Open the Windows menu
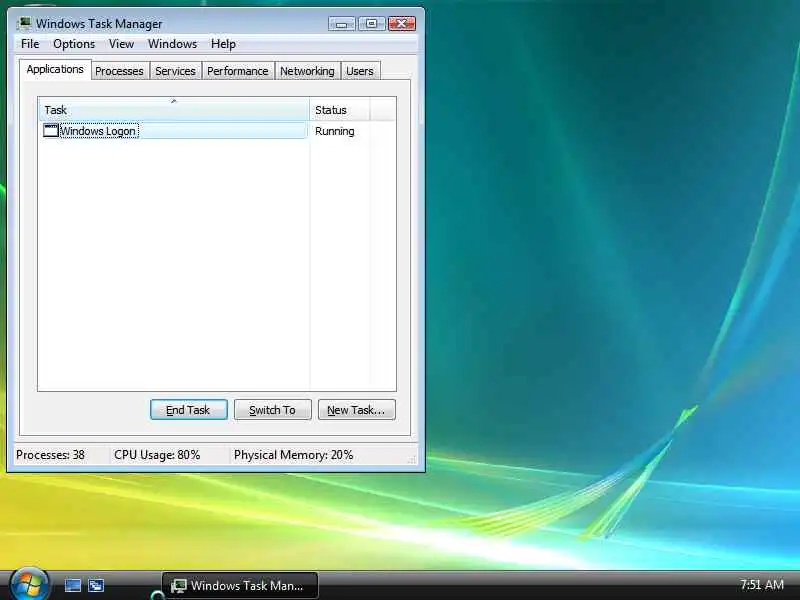This screenshot has height=600, width=800. coord(172,44)
